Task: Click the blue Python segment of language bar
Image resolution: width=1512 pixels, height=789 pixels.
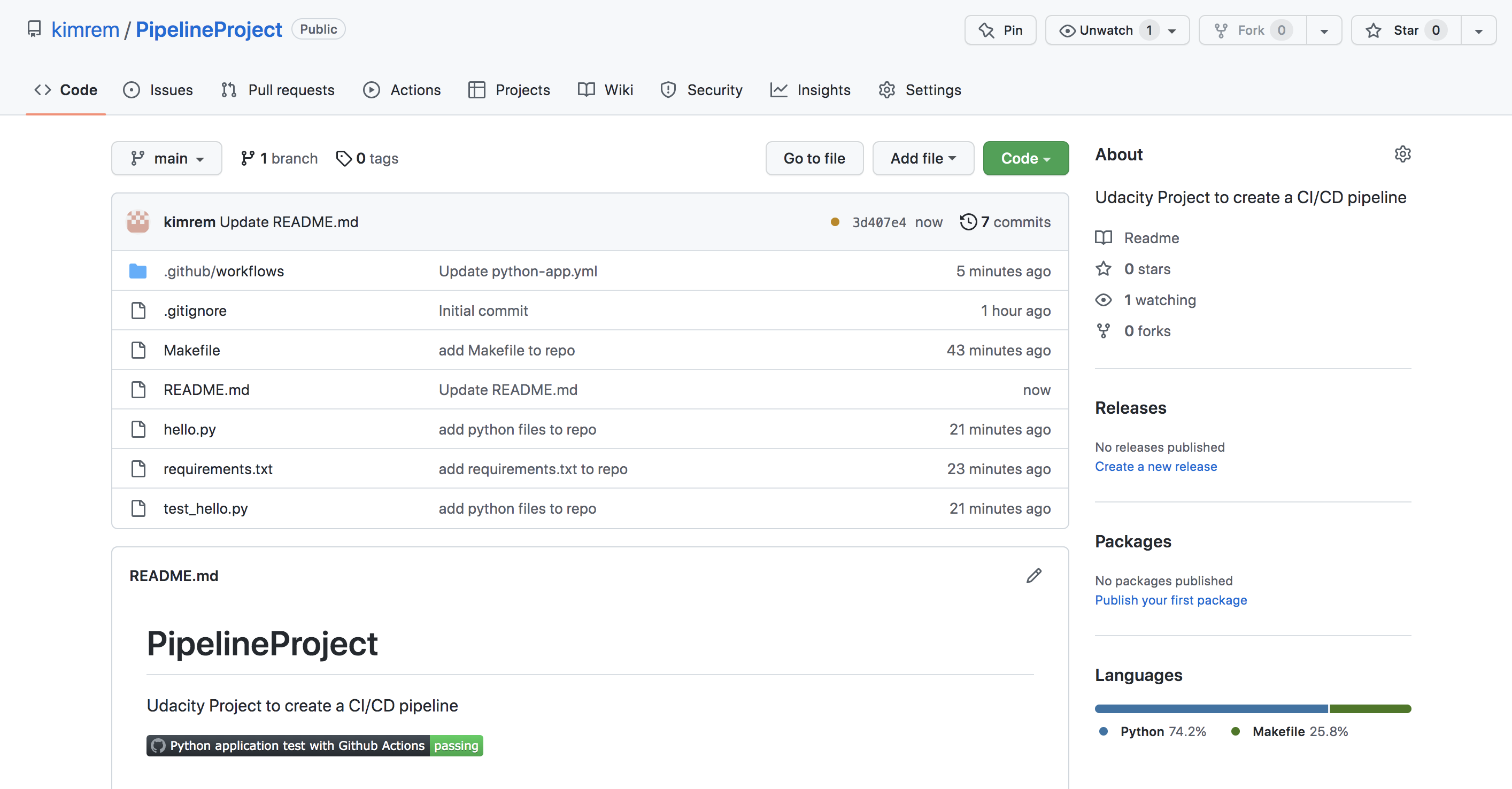Action: coord(1211,709)
